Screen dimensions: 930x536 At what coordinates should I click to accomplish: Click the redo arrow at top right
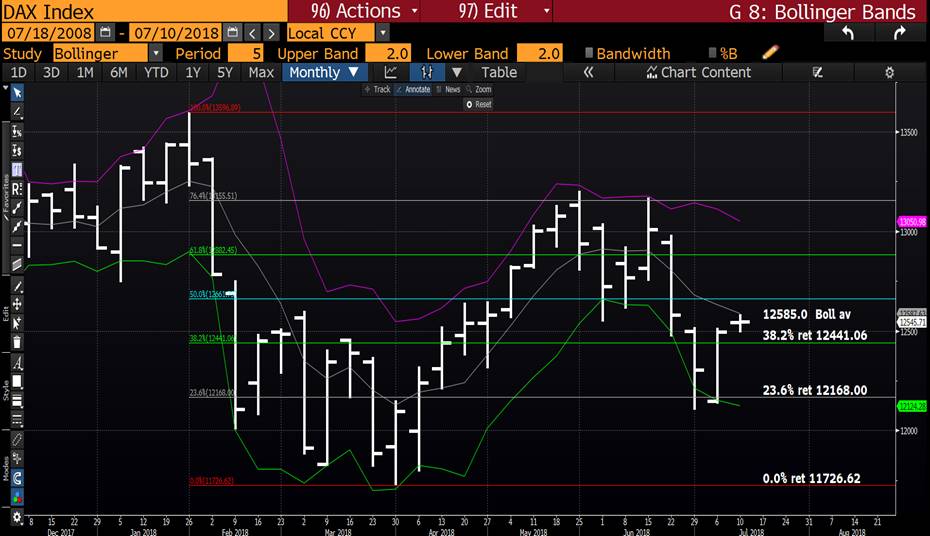click(900, 33)
